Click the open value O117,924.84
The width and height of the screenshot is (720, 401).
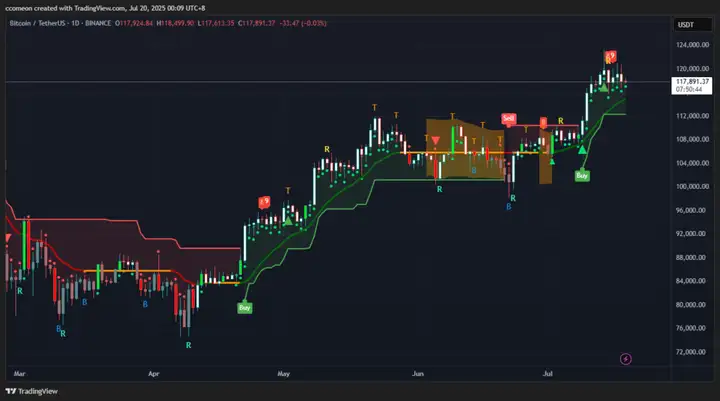(134, 23)
